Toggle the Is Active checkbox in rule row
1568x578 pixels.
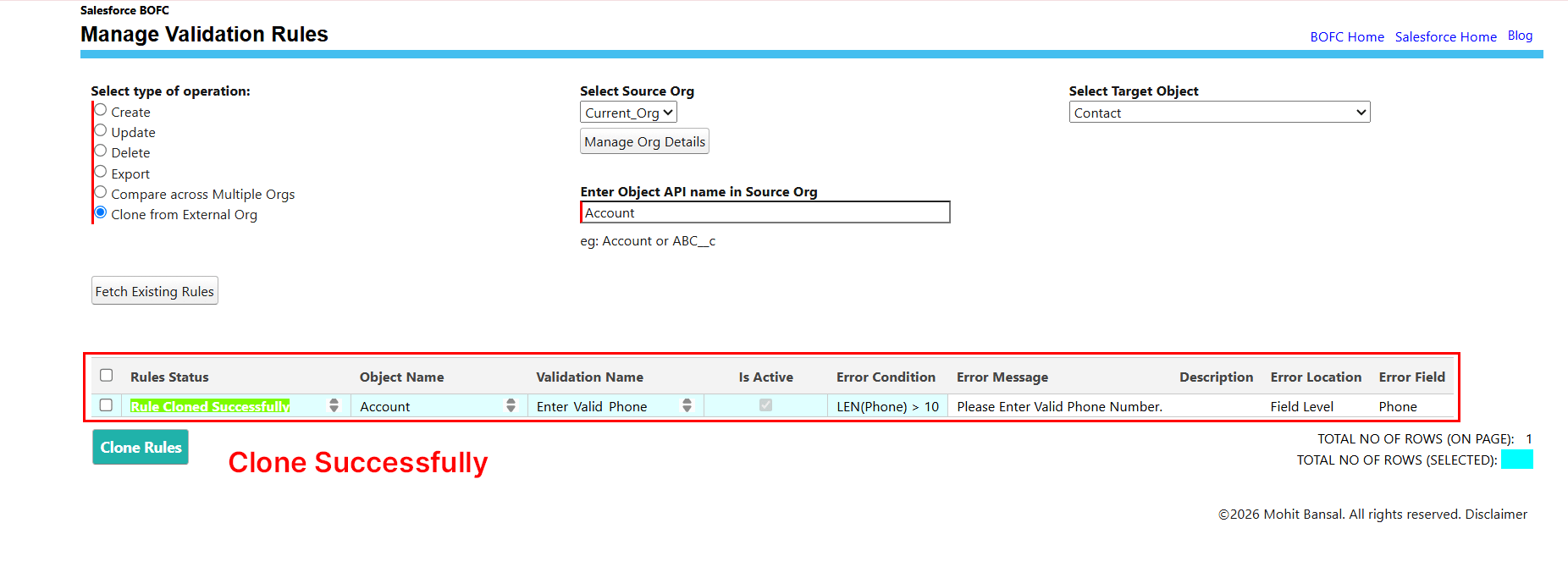(765, 405)
